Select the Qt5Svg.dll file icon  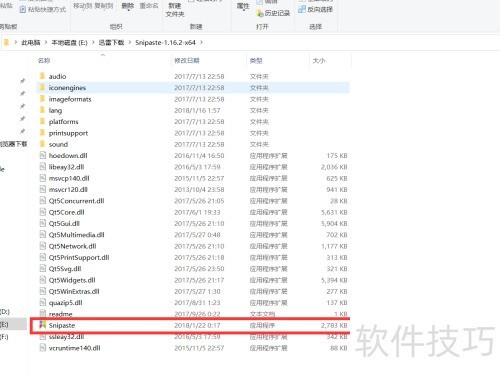(42, 269)
